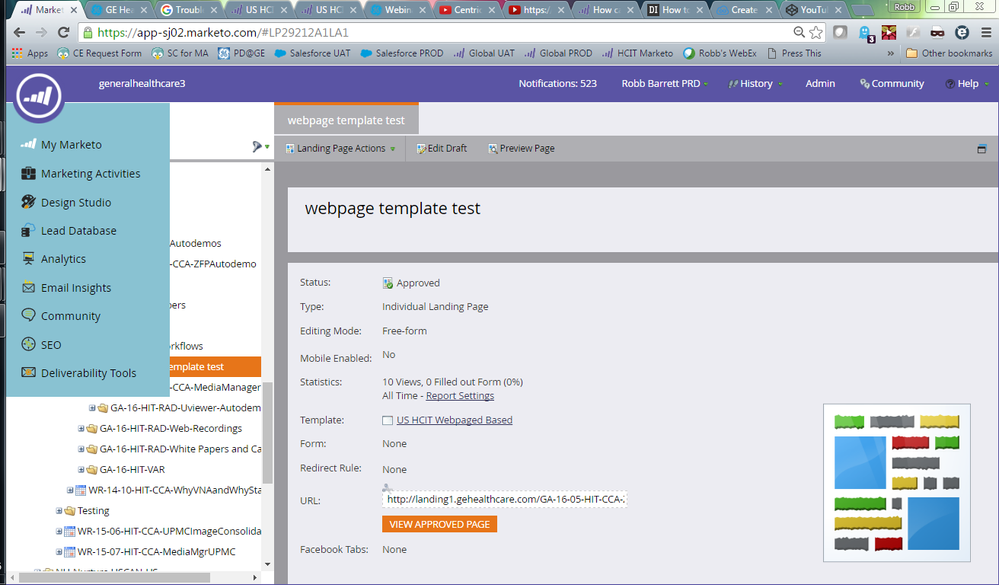Open the Report Settings link
This screenshot has width=999, height=585.
point(460,396)
